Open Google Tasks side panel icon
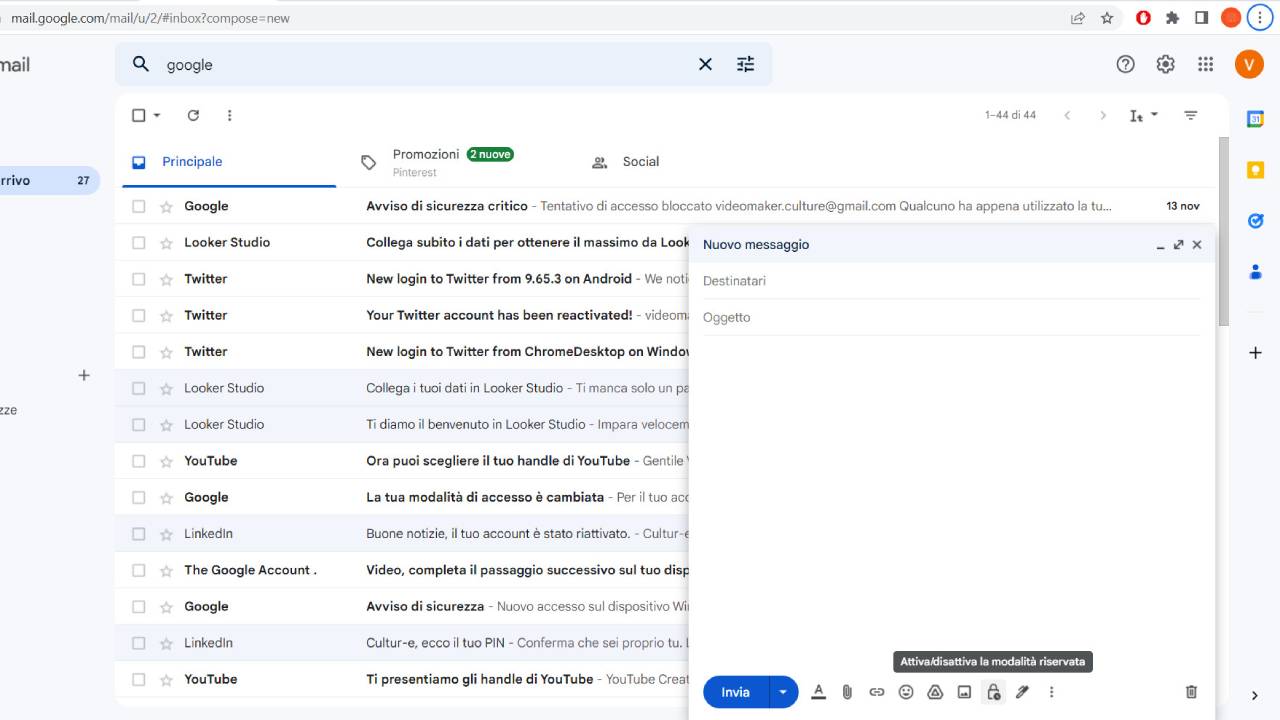1280x720 pixels. tap(1255, 221)
